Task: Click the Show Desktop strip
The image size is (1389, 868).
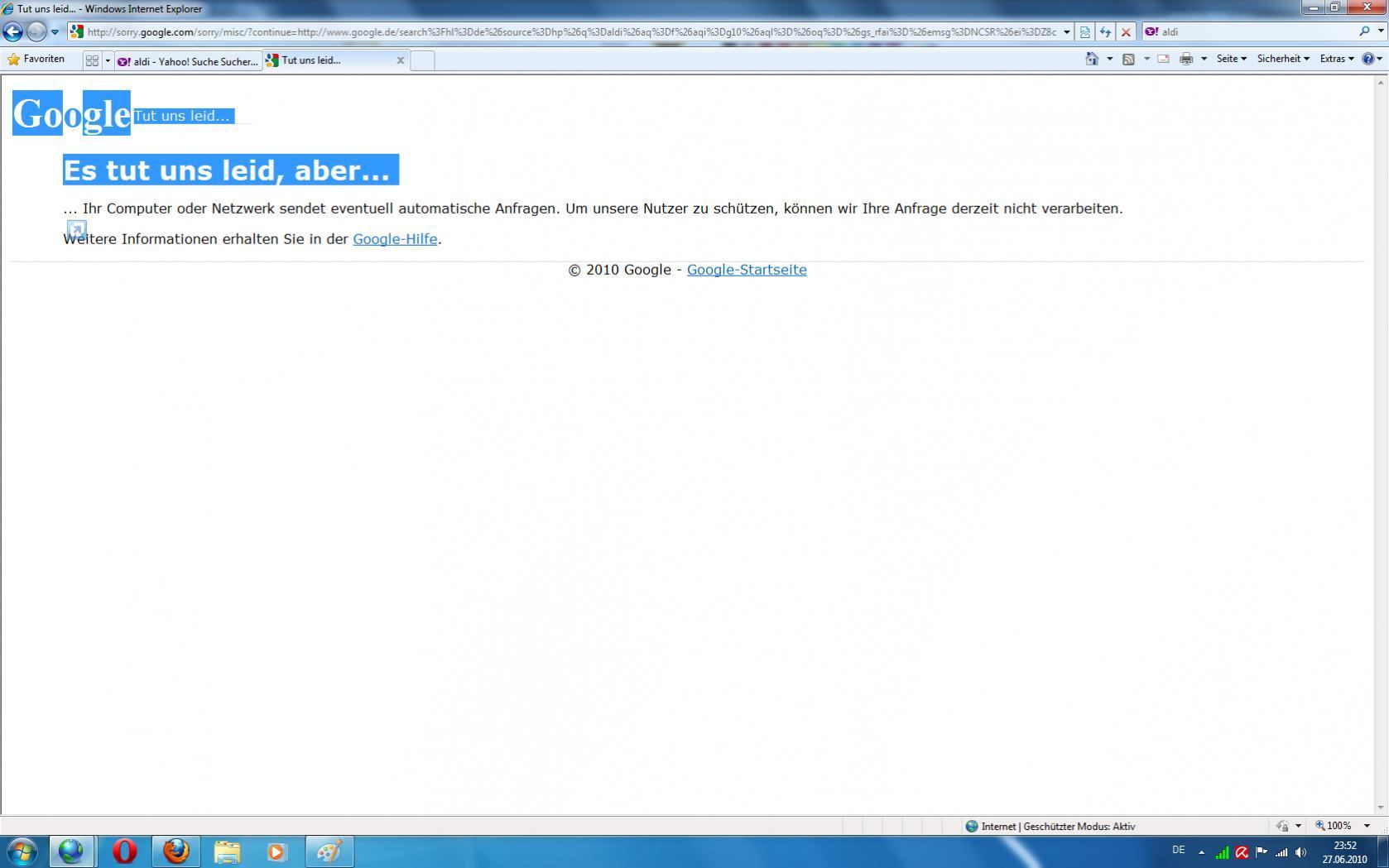Action: [1383, 851]
